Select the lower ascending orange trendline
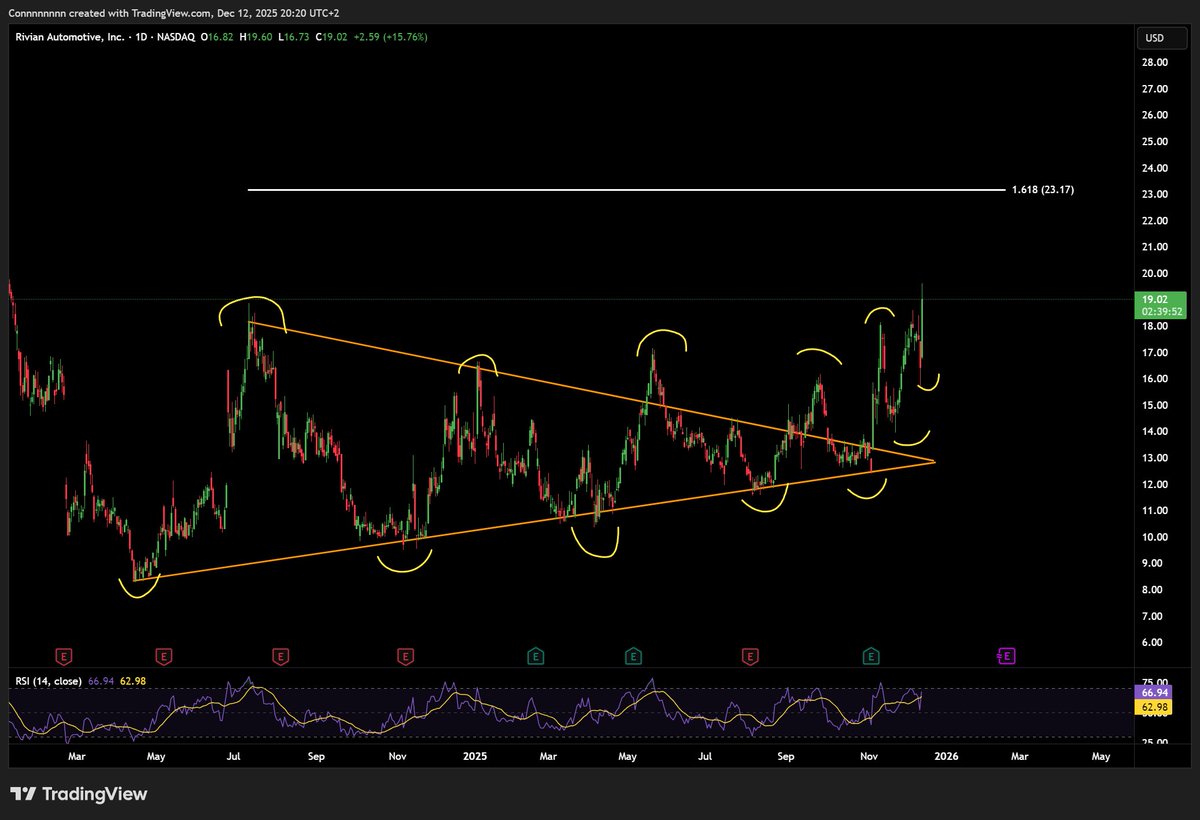The image size is (1200, 820). point(534,520)
